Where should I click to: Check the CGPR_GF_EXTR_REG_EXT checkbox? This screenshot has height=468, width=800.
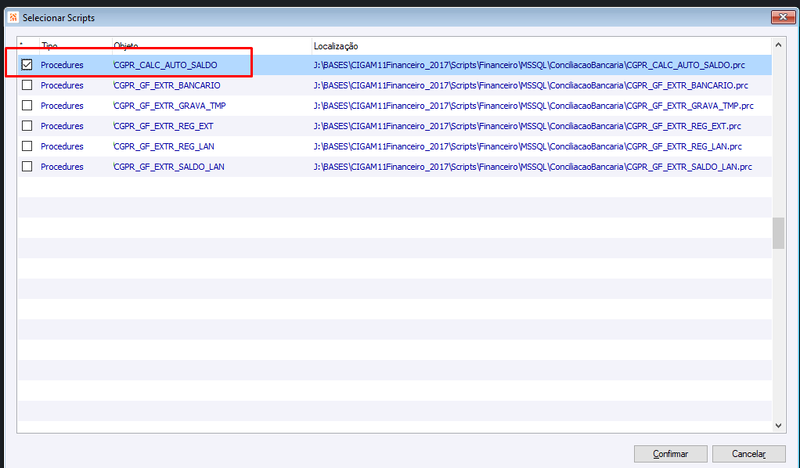click(27, 126)
